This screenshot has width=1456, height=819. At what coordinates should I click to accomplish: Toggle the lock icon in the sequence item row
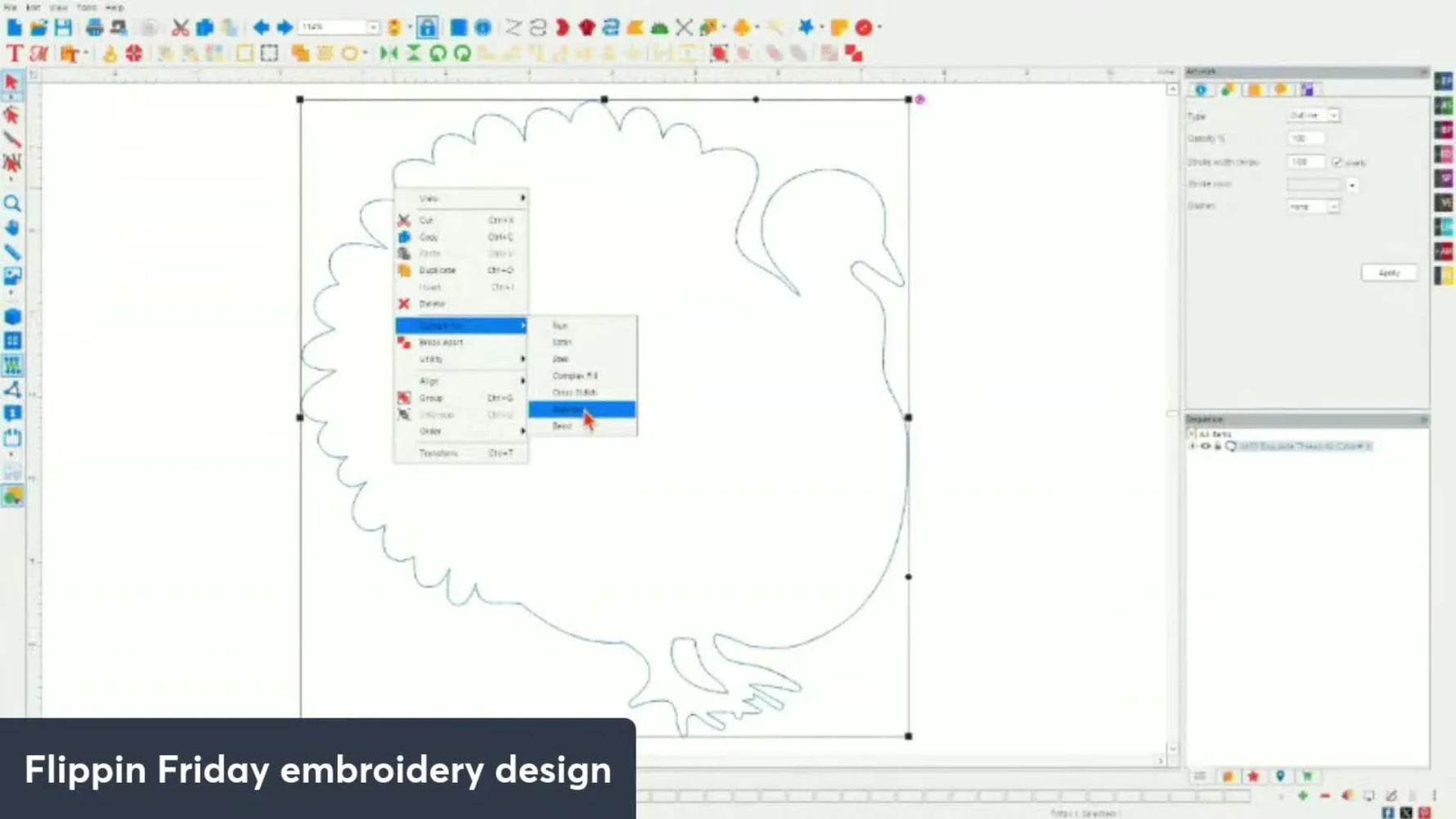[x=1217, y=446]
